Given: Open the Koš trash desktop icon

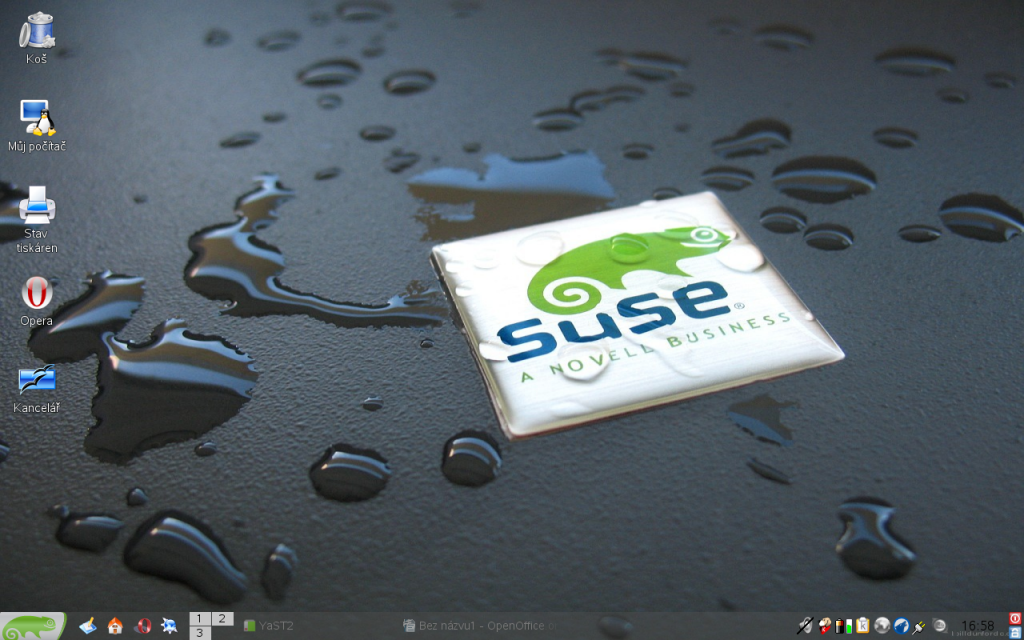Looking at the screenshot, I should (37, 37).
